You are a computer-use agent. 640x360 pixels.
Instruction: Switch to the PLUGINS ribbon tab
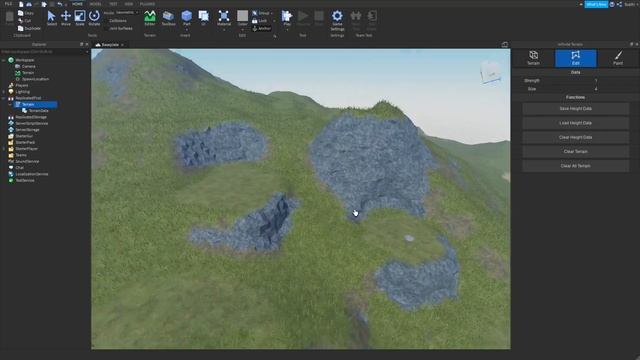[x=147, y=4]
